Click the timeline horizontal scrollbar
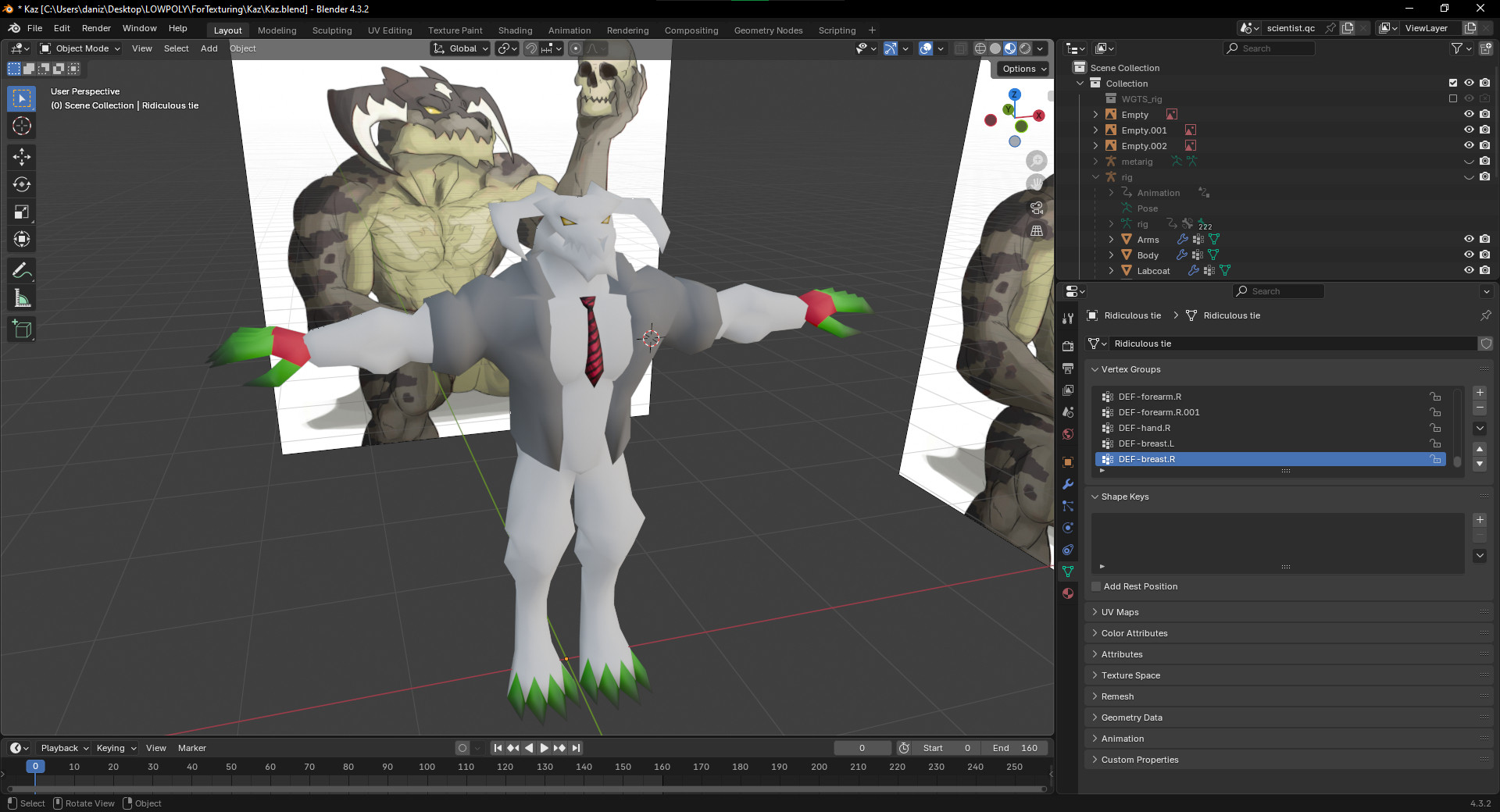1500x812 pixels. click(x=527, y=789)
